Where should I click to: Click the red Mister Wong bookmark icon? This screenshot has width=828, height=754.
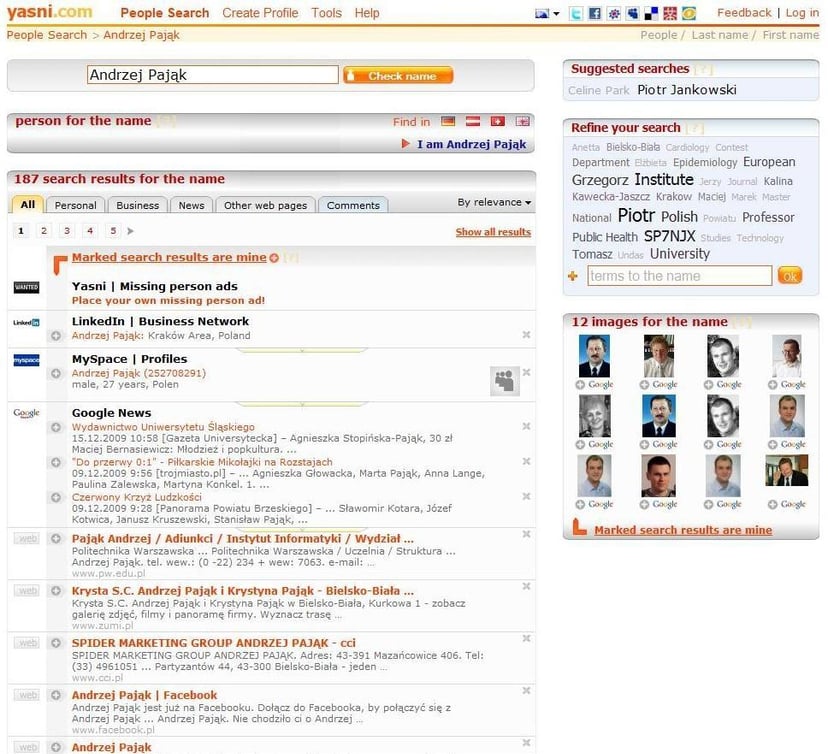click(x=670, y=14)
